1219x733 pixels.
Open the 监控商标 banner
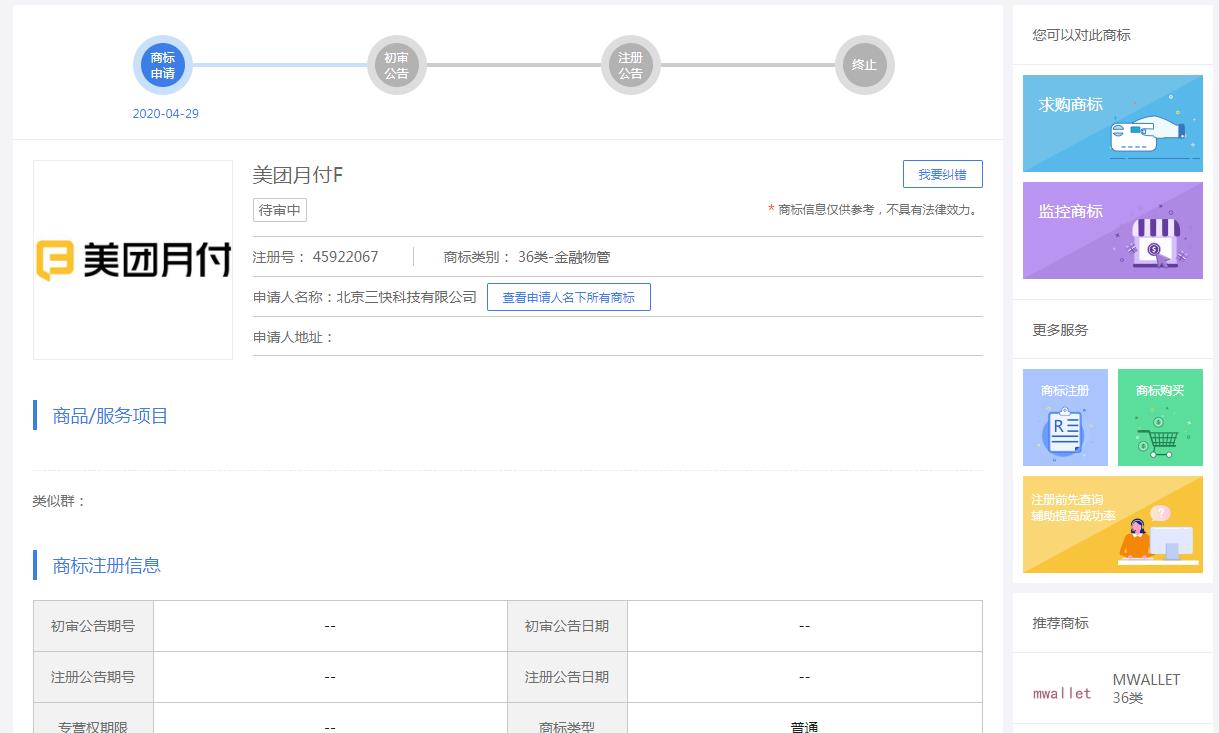tap(1112, 230)
